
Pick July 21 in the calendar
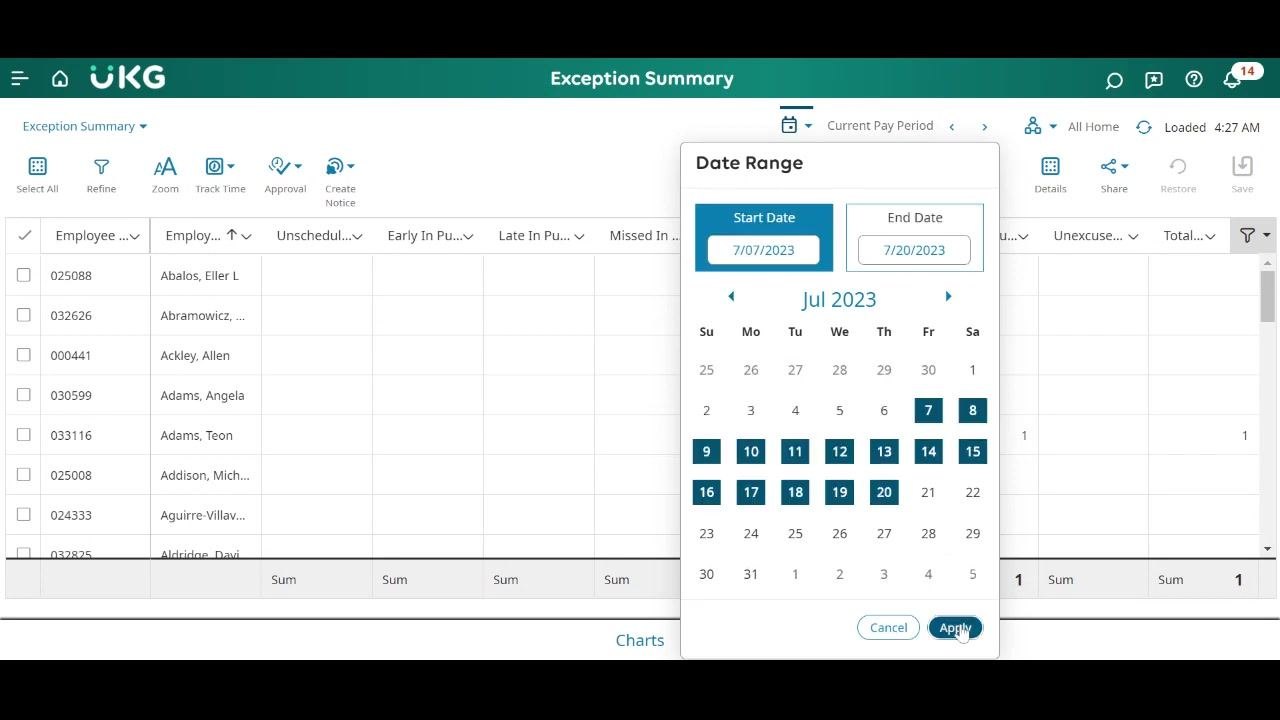[928, 492]
